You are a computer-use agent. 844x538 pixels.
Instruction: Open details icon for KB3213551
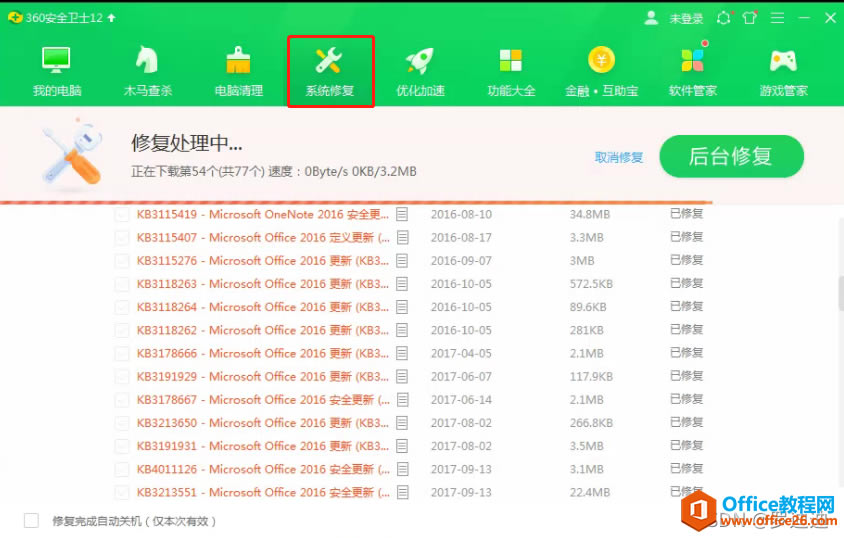tap(402, 492)
